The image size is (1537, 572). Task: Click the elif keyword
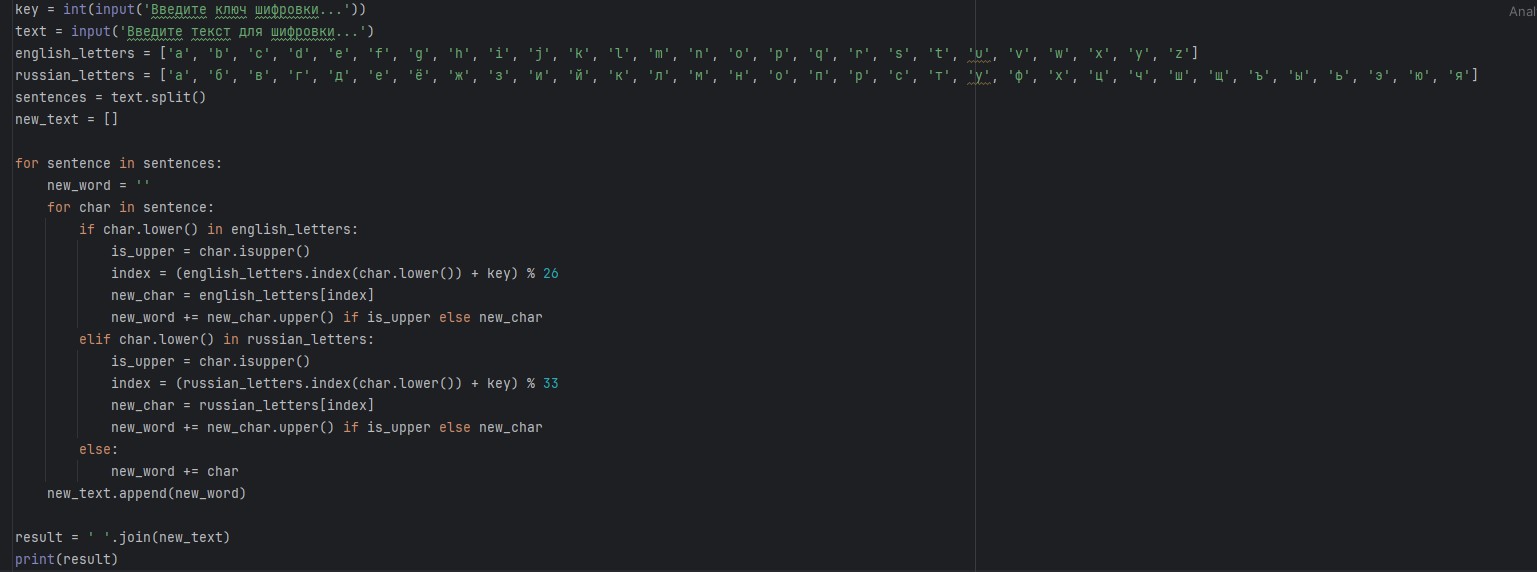click(95, 339)
